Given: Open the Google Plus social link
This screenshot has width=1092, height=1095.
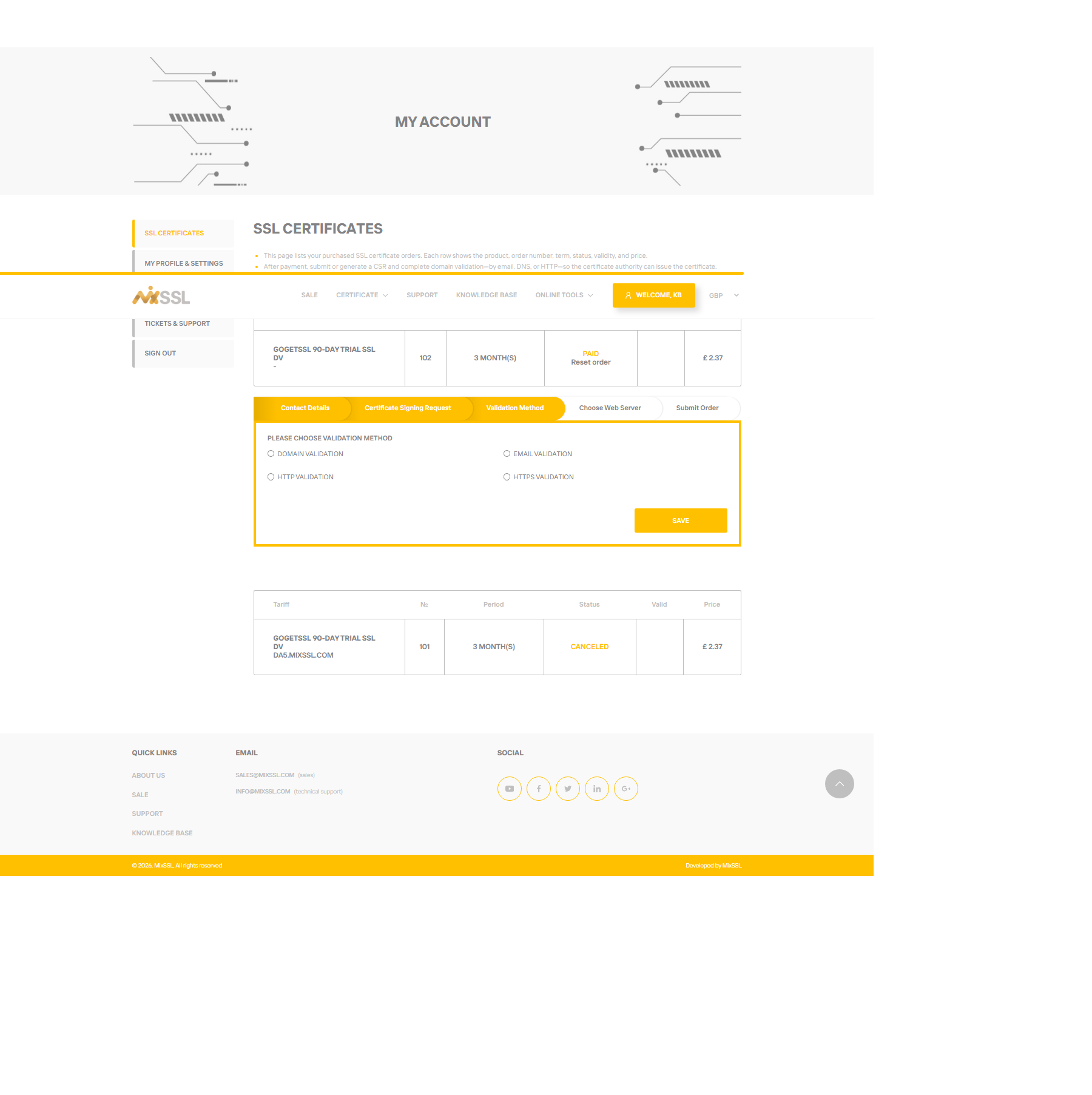Looking at the screenshot, I should pyautogui.click(x=626, y=789).
